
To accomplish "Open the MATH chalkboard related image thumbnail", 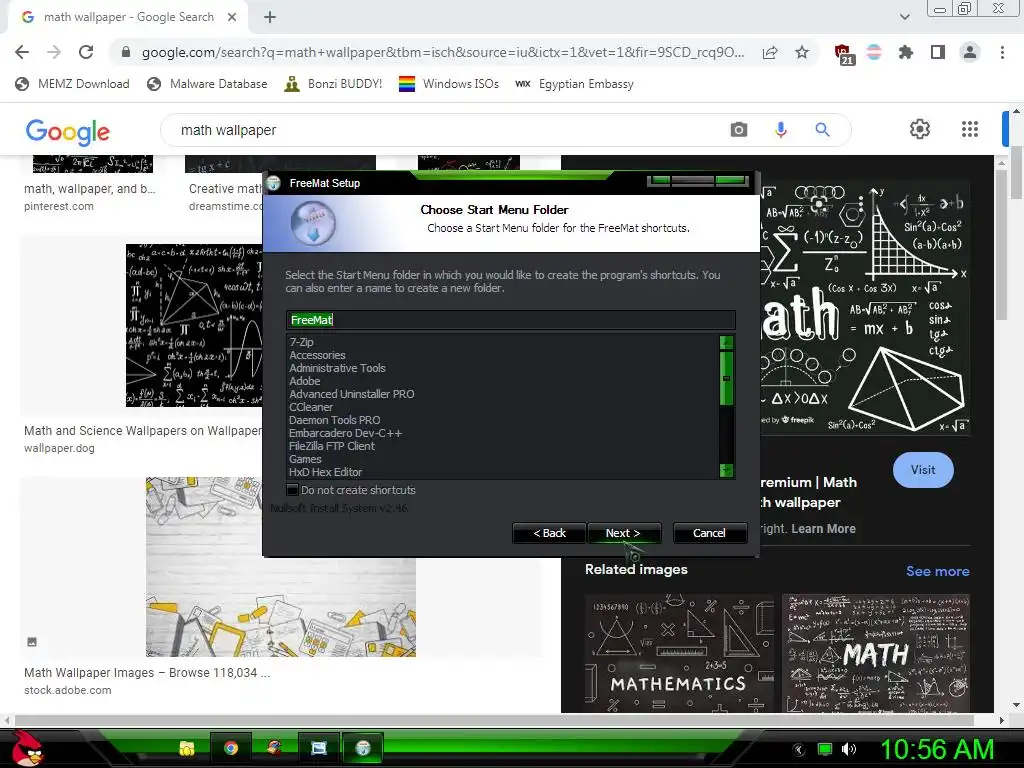I will click(876, 652).
